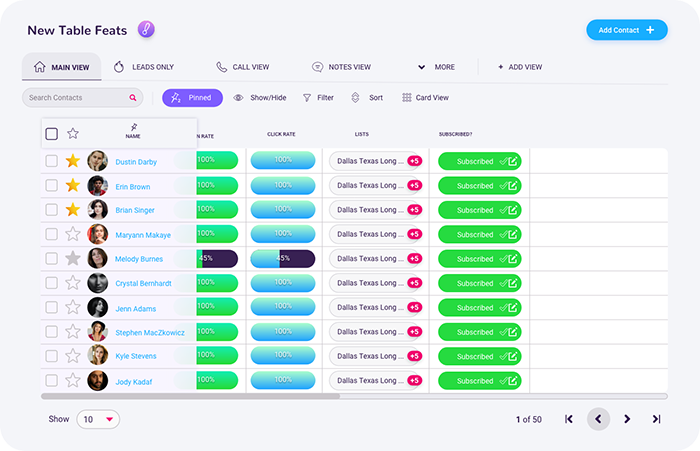Click Melody Burnes' 45% click rate bar
The height and width of the screenshot is (451, 700).
point(283,259)
